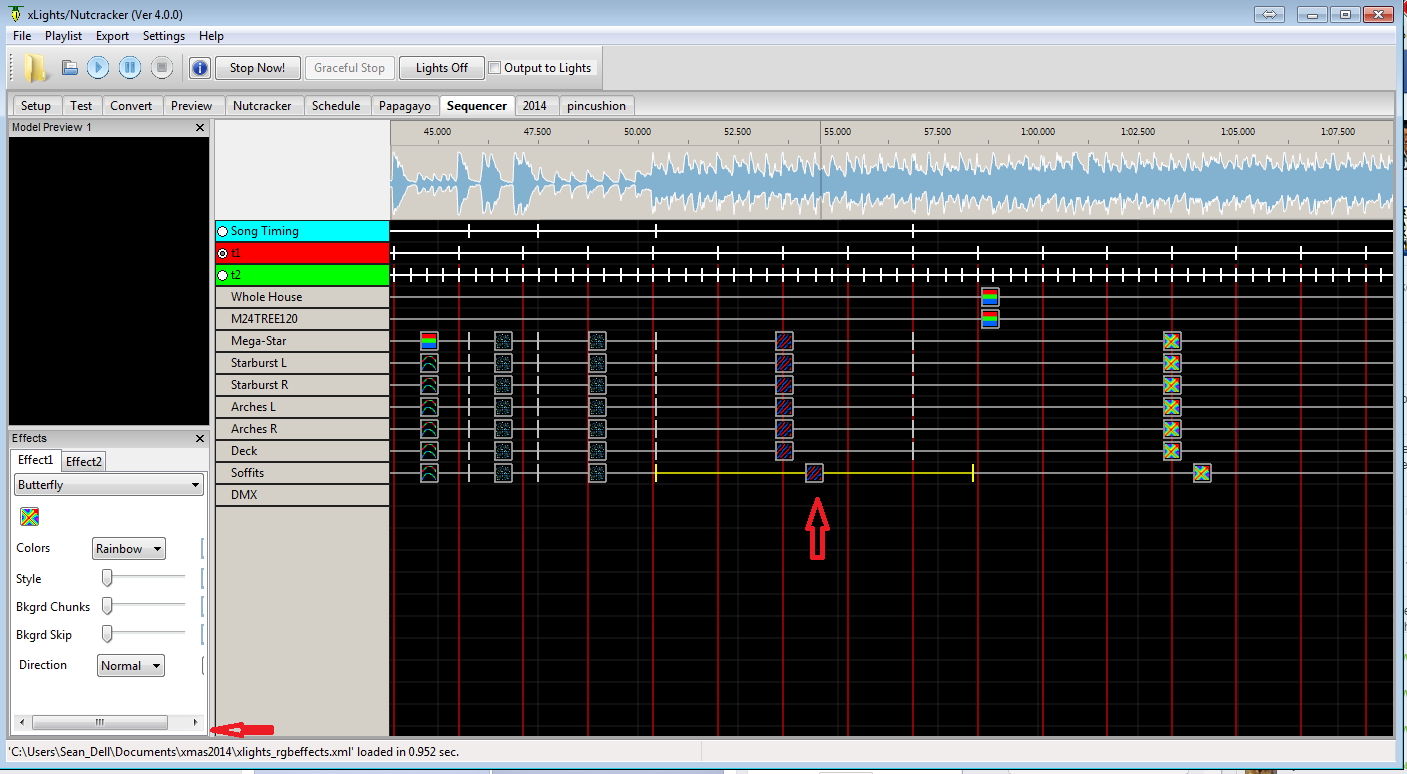Select the butterfly effect on Deck row
Screen dimensions: 1407x774
[x=1172, y=451]
